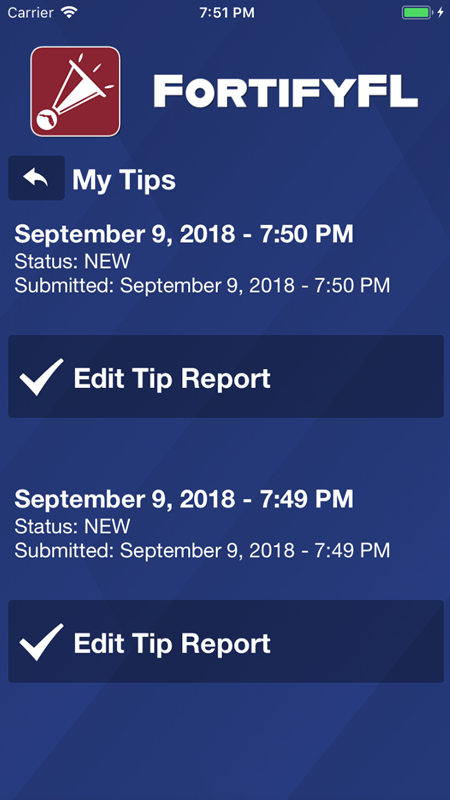Tap the Submitted 7:50 PM line
Screen dimensions: 450x800
[202, 286]
